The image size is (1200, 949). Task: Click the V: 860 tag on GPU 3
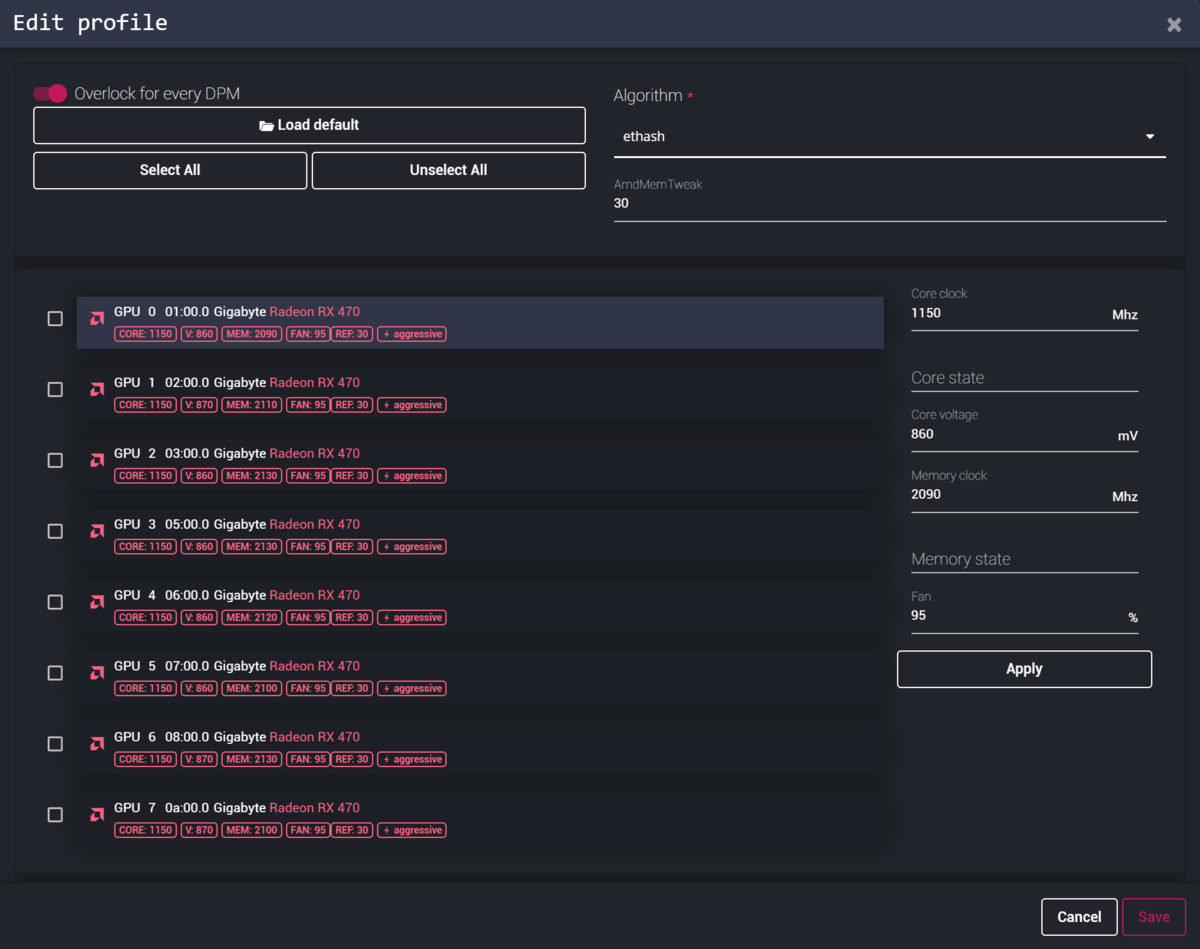[x=199, y=547]
